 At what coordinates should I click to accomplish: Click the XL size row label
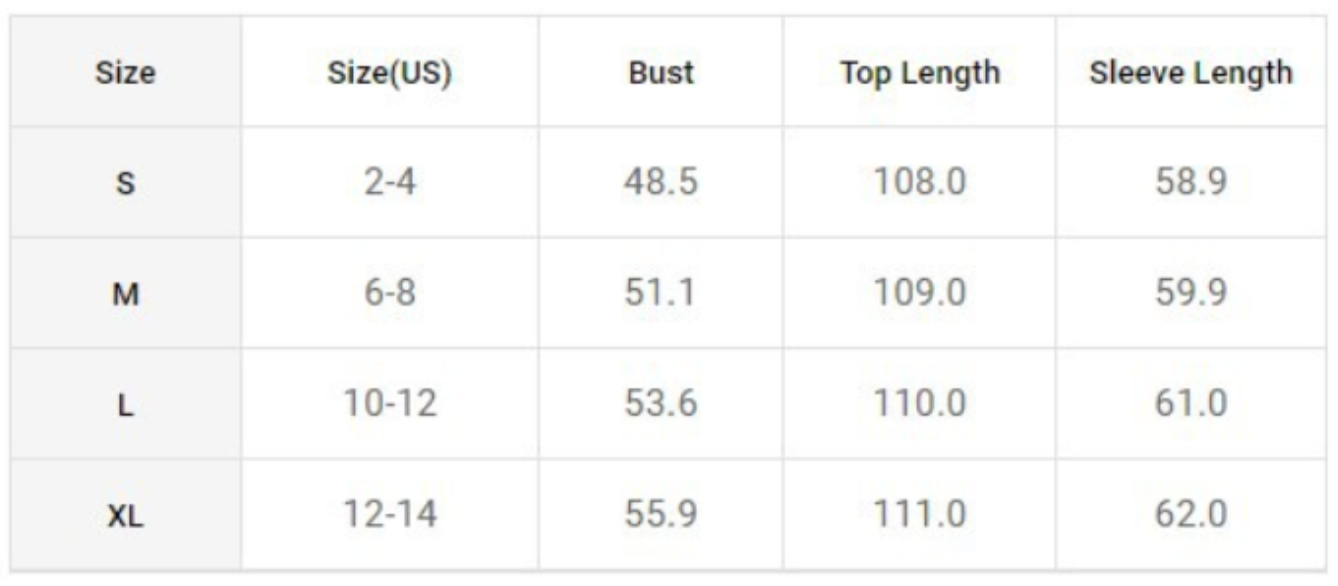(x=126, y=517)
